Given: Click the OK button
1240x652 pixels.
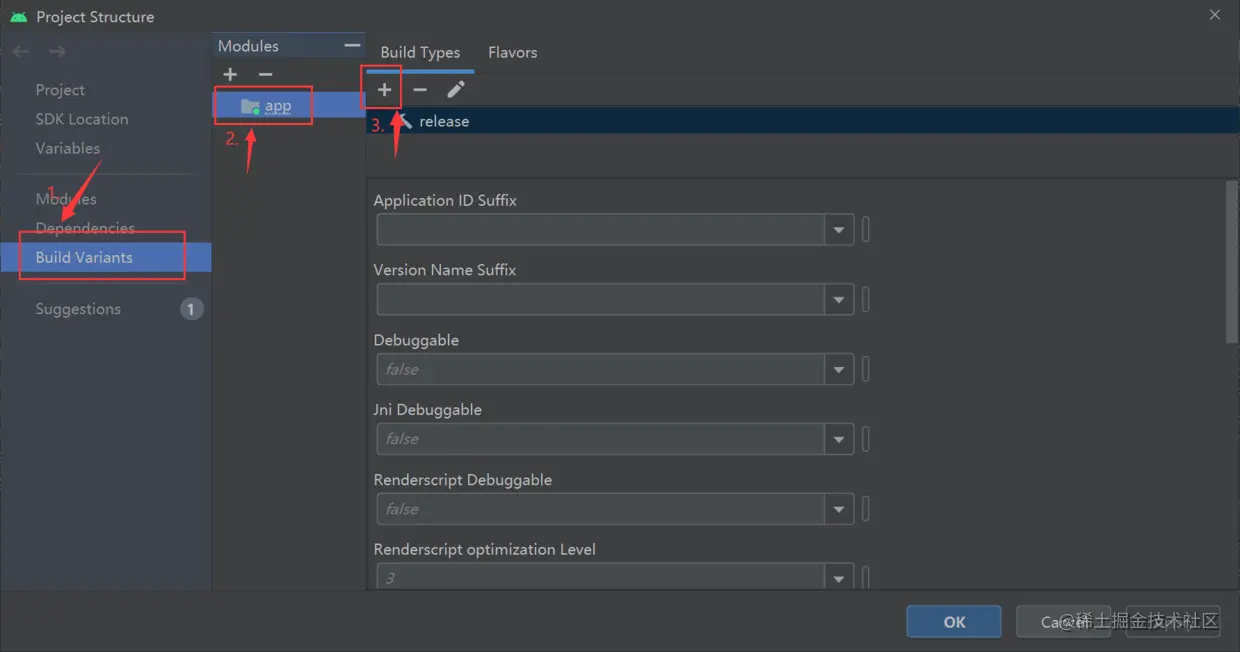Looking at the screenshot, I should click(954, 622).
